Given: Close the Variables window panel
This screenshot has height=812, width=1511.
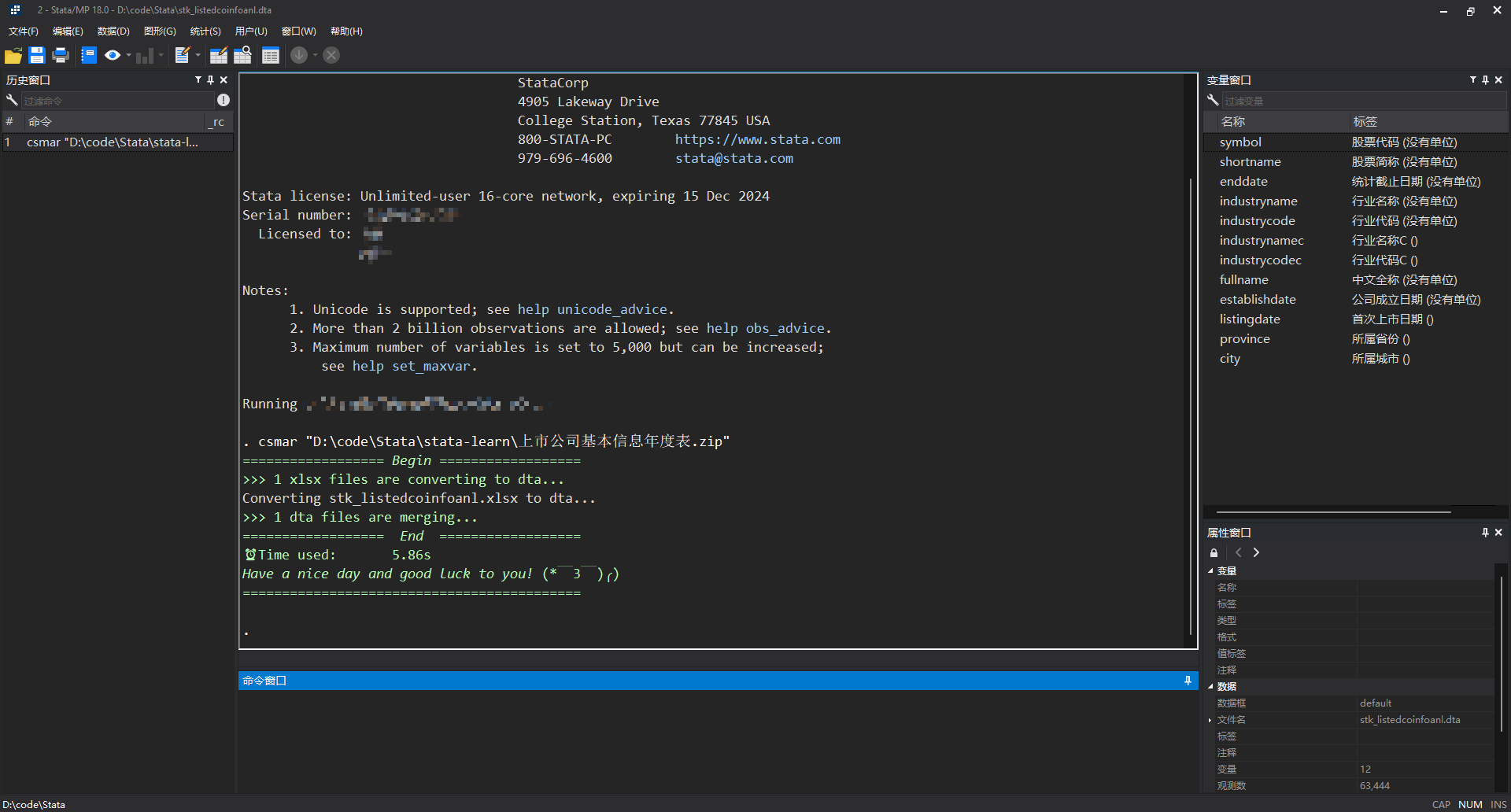Looking at the screenshot, I should tap(1498, 80).
